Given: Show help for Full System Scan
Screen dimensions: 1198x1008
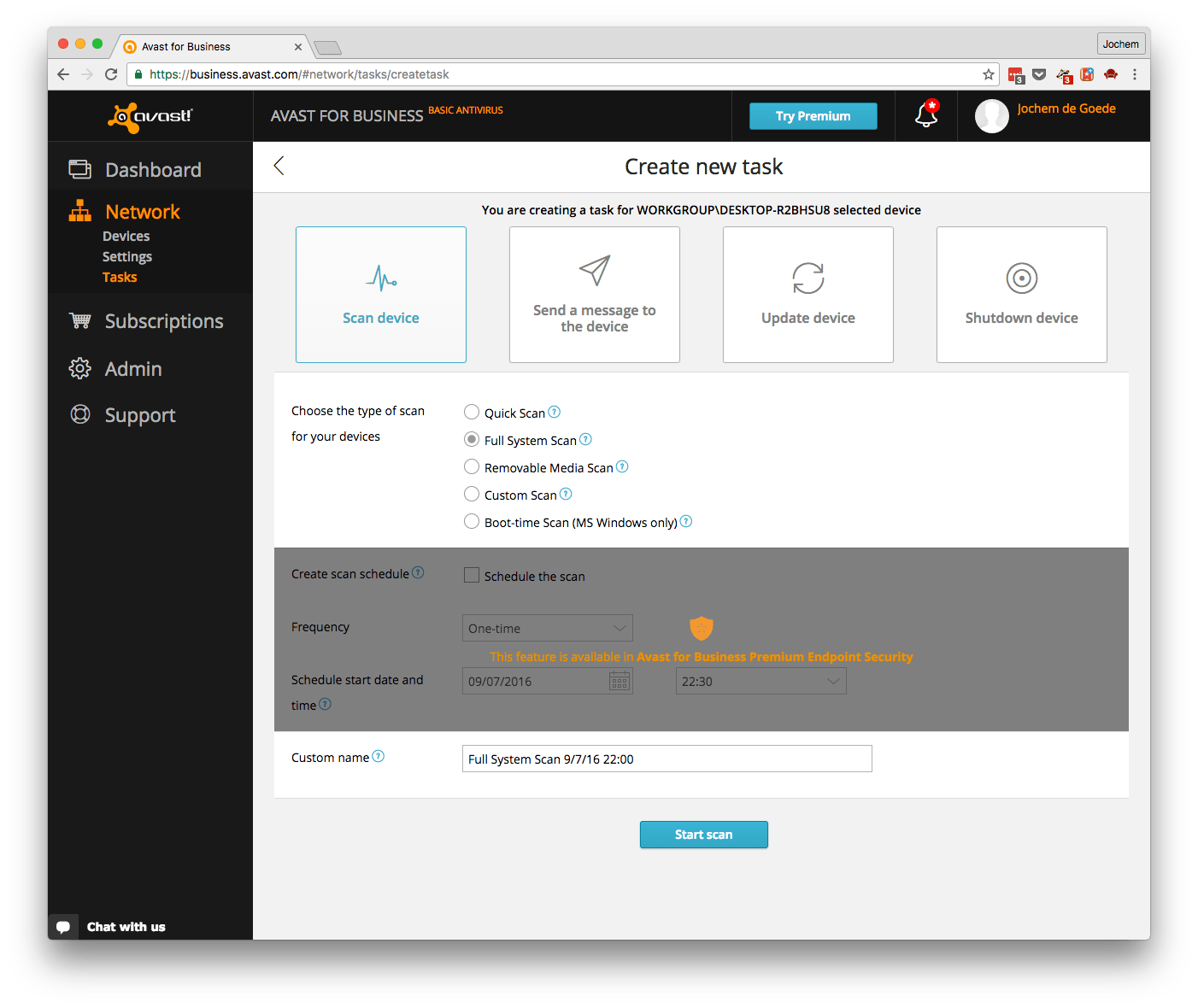Looking at the screenshot, I should pyautogui.click(x=586, y=439).
